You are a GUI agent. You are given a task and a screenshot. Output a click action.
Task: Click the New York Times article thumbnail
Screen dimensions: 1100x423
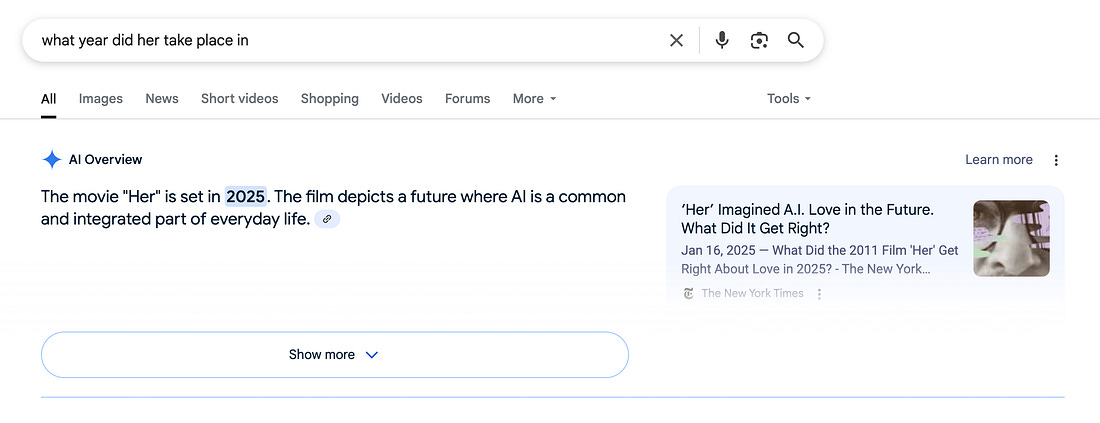(x=1011, y=239)
